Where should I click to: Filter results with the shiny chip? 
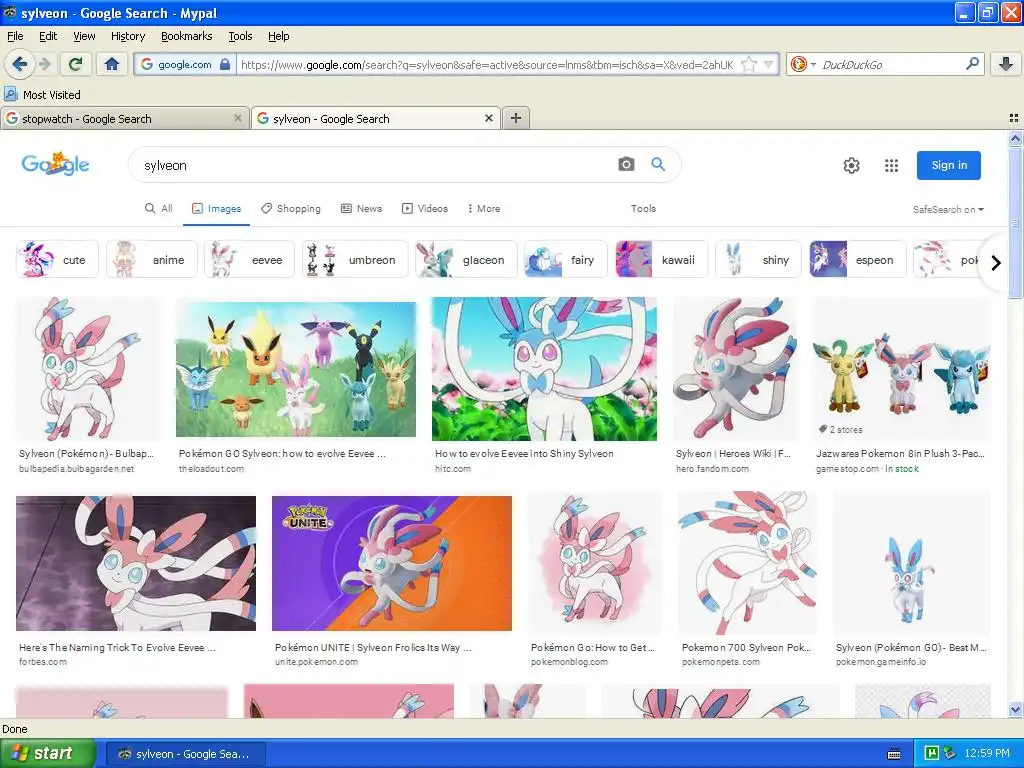point(758,259)
